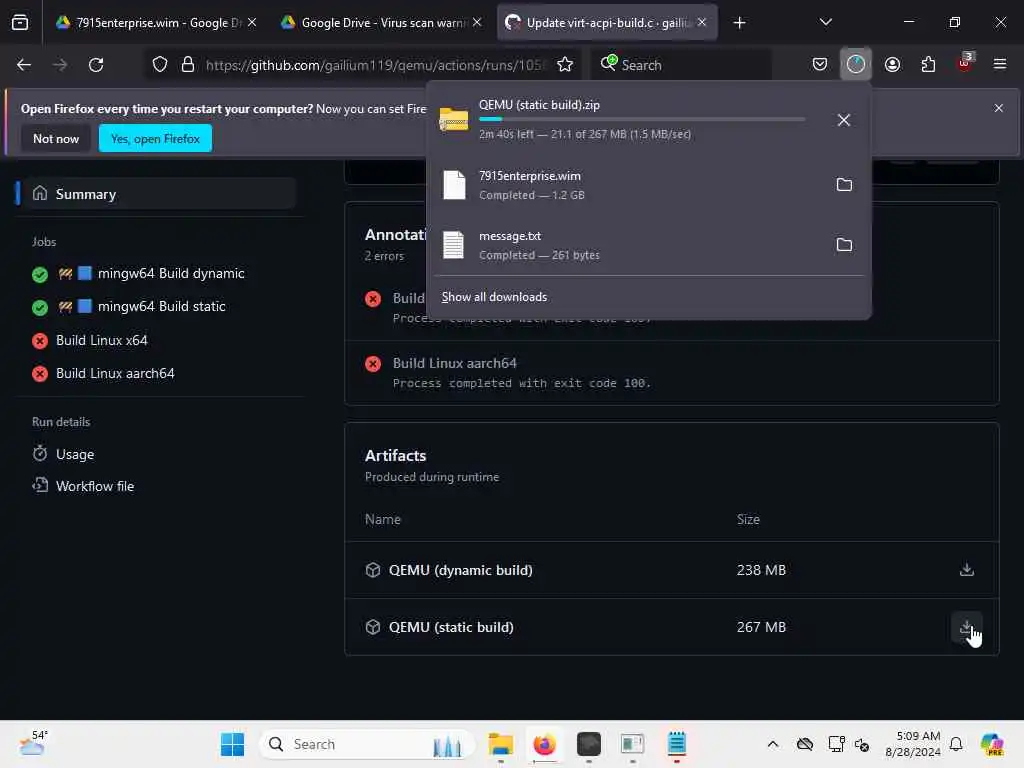Click the Firefox taskbar icon
Image resolution: width=1024 pixels, height=768 pixels.
pyautogui.click(x=544, y=744)
